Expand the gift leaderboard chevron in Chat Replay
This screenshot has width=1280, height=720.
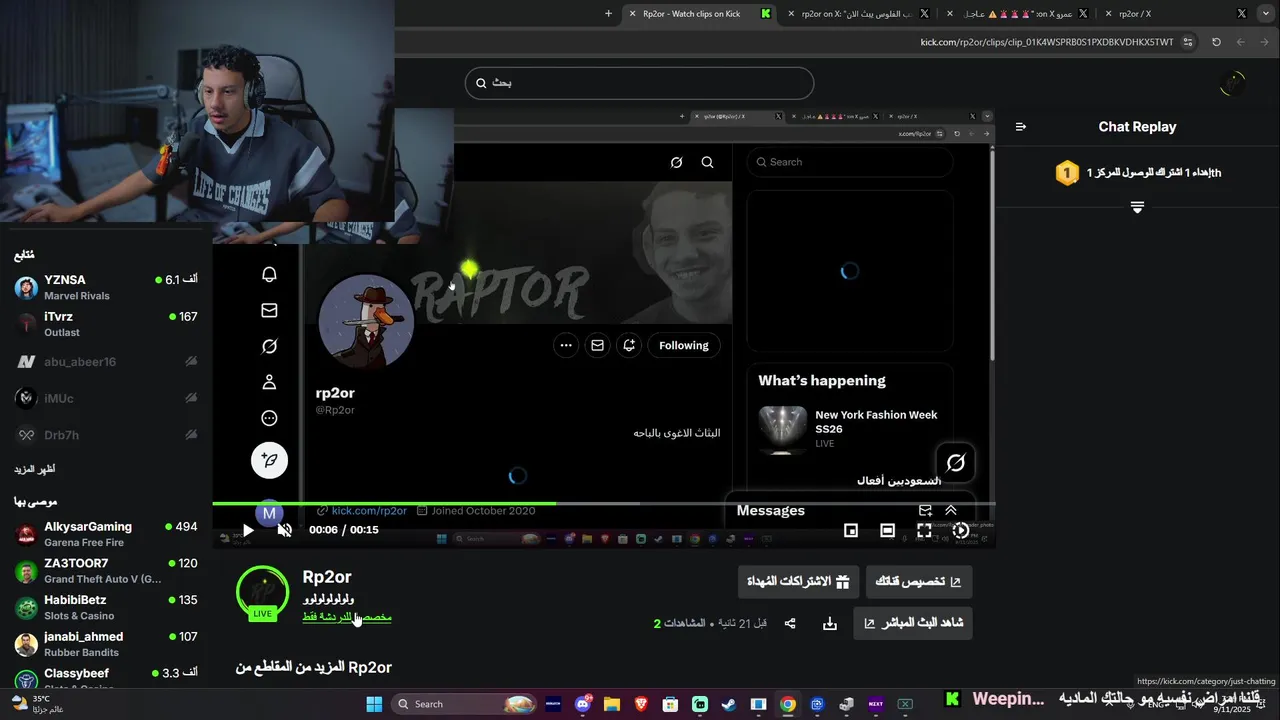tap(1137, 207)
